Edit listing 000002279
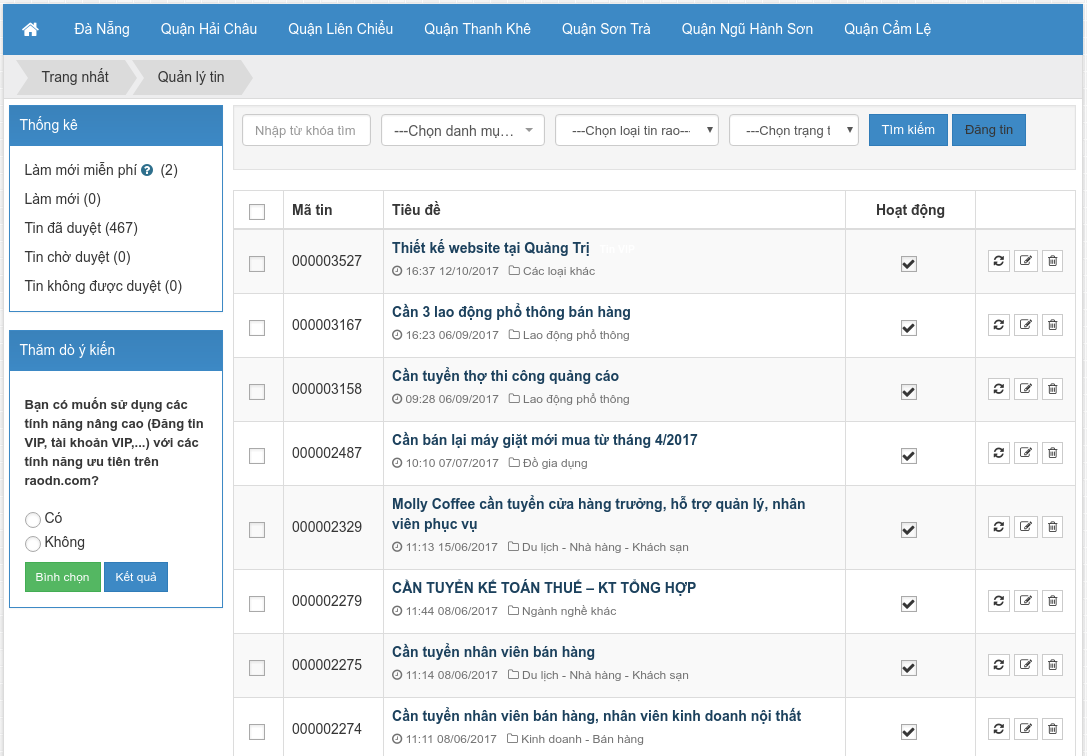The image size is (1087, 756). 1025,601
